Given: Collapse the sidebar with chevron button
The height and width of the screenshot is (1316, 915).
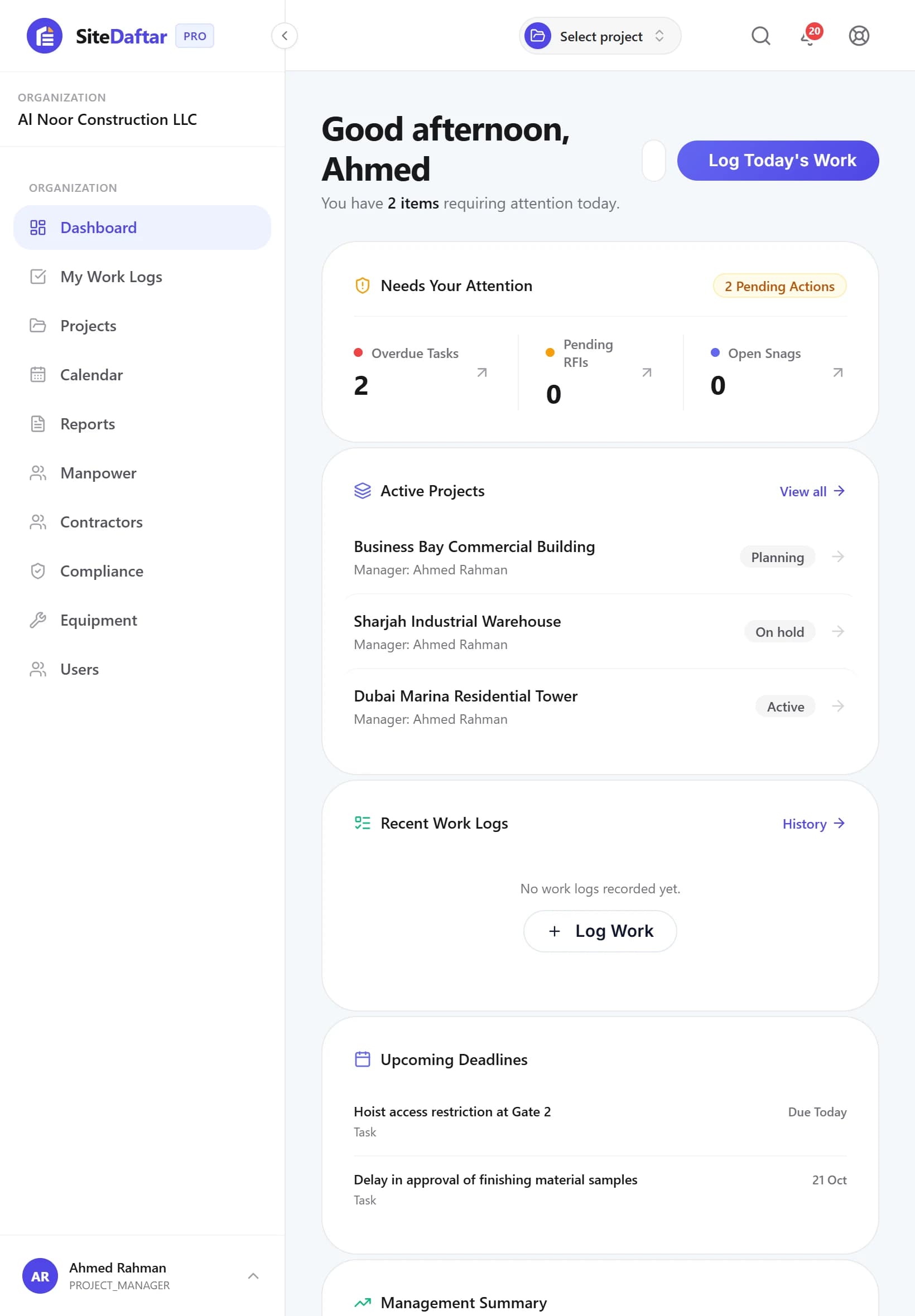Looking at the screenshot, I should [285, 36].
